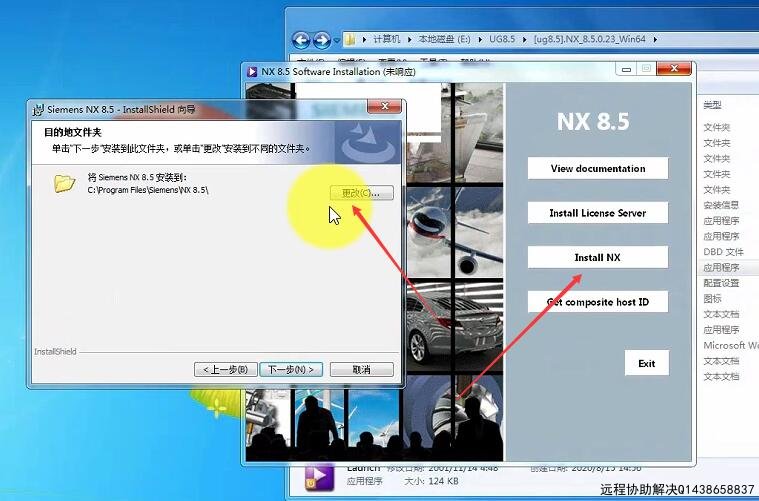
Task: Click install path C:\Program Files\Siemens\NX 8.5\ text
Action: [x=148, y=190]
